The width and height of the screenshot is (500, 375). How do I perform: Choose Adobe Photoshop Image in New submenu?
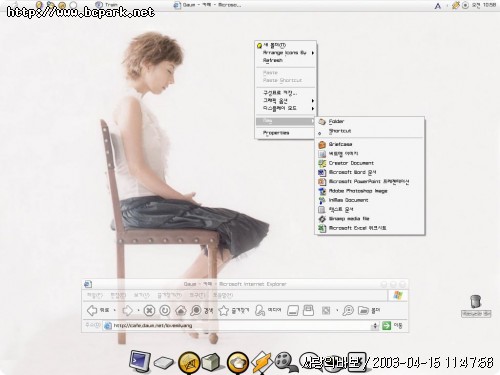point(370,191)
